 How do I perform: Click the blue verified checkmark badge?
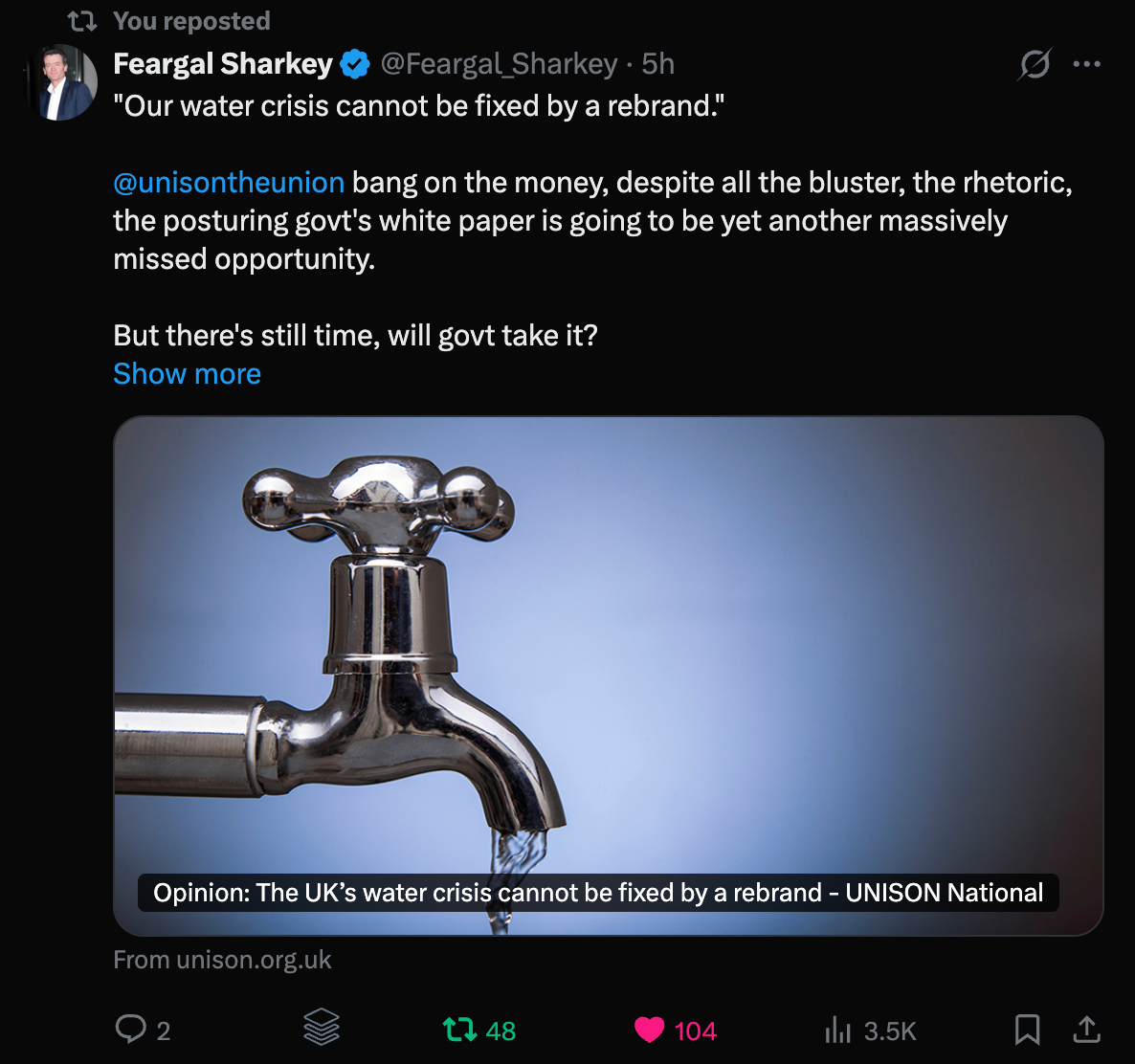356,64
